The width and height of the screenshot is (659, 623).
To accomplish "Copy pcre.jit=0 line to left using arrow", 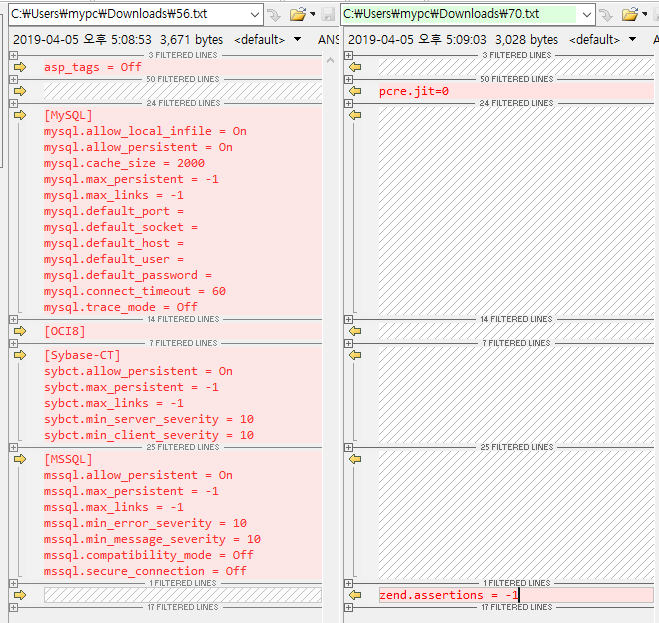I will (355, 91).
